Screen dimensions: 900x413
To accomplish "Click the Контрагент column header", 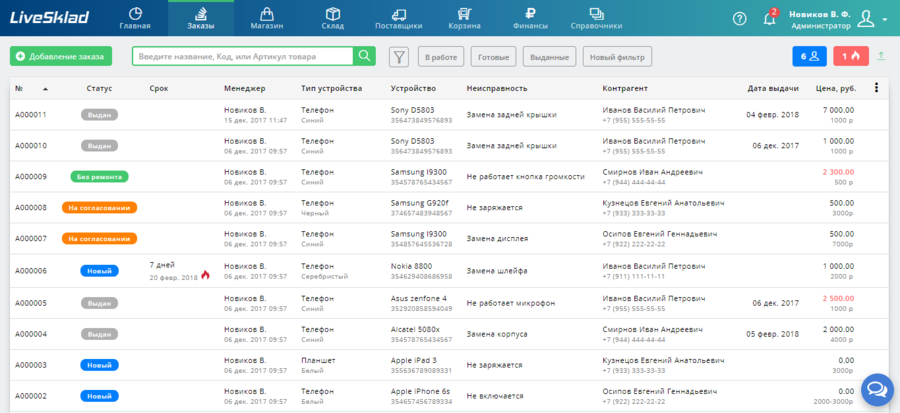I will click(x=625, y=88).
